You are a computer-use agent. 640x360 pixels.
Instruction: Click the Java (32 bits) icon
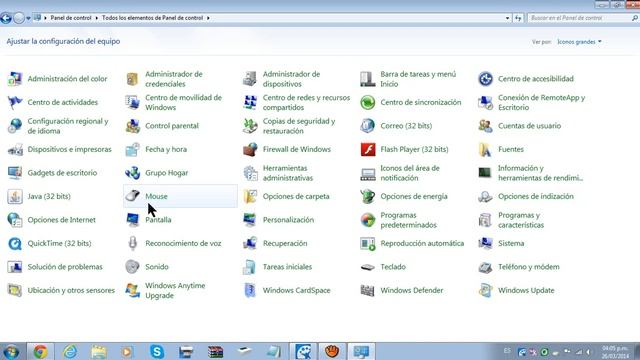15,196
